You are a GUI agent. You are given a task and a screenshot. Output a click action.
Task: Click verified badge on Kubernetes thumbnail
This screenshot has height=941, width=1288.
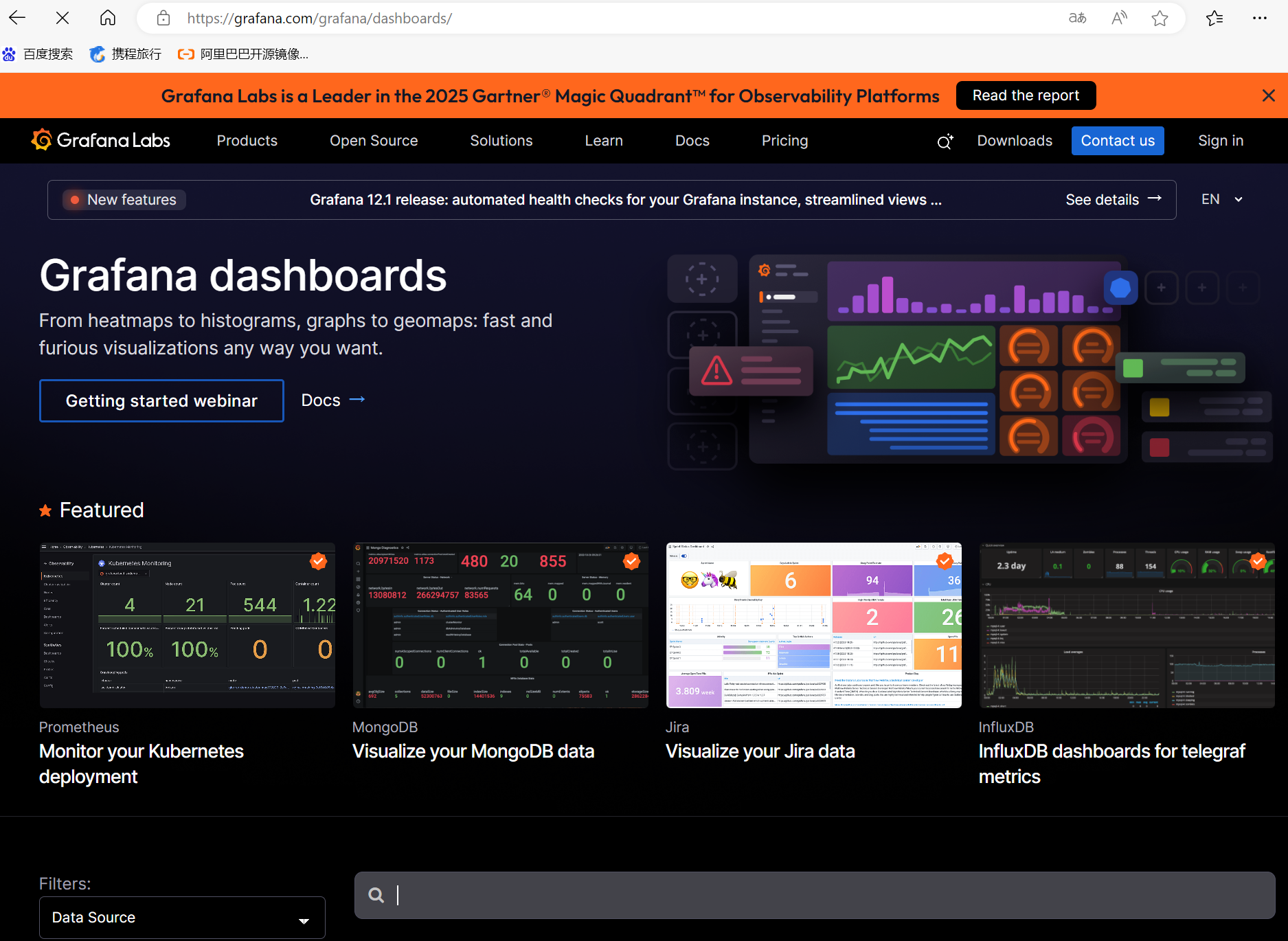click(x=318, y=561)
